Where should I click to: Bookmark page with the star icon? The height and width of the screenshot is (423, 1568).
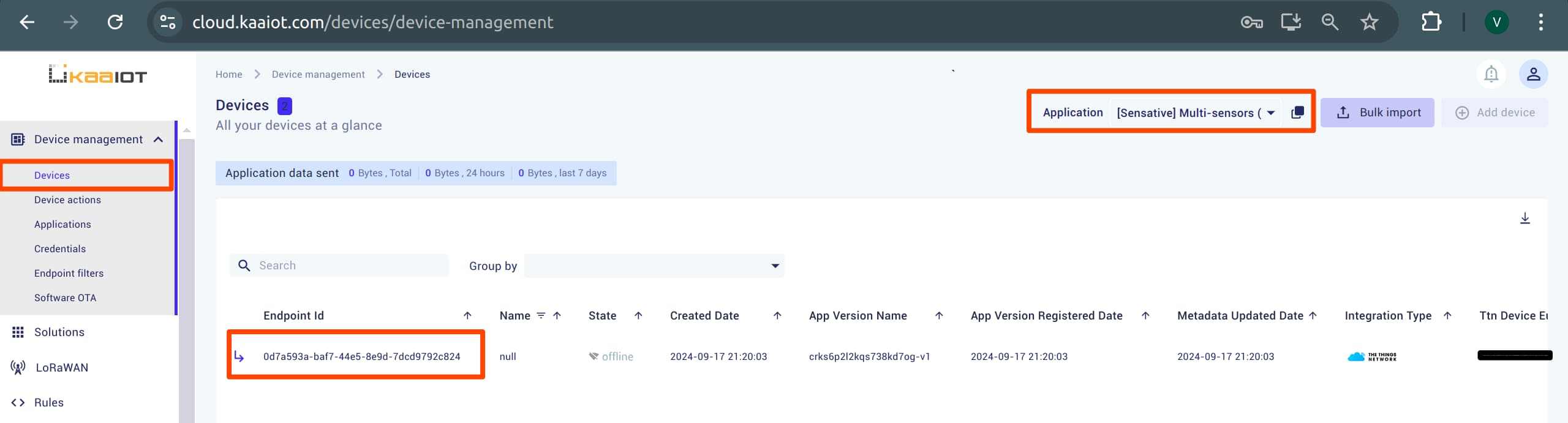(1369, 23)
